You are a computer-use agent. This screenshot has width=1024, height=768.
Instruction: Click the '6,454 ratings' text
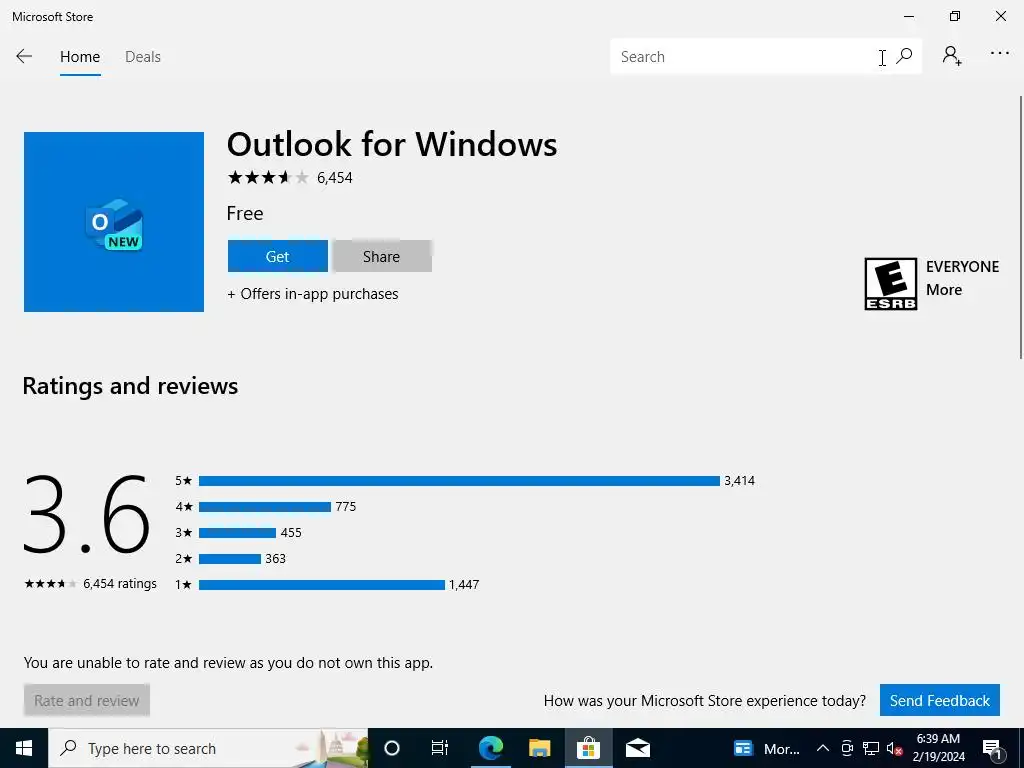120,584
